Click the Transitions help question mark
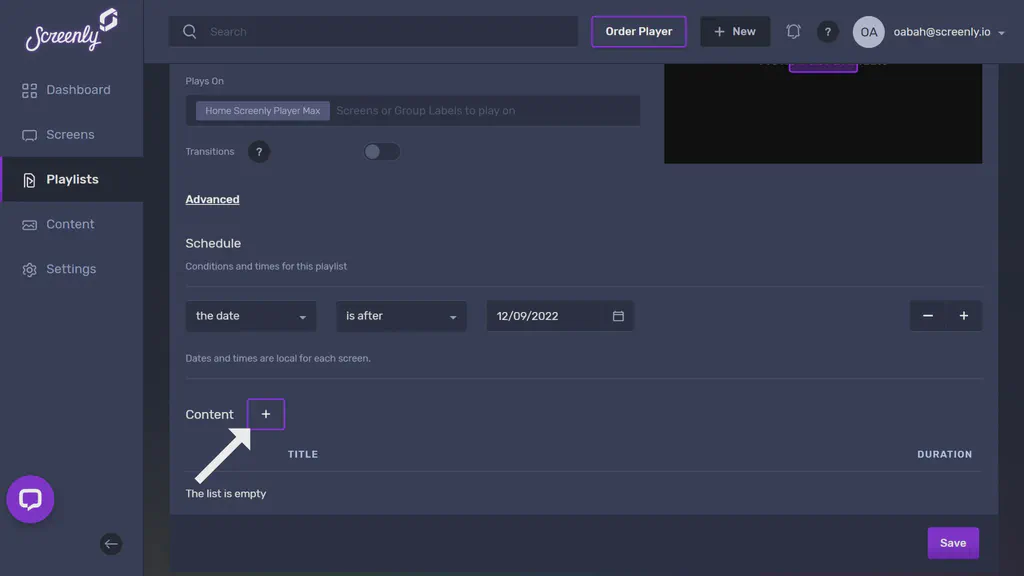 click(x=259, y=151)
